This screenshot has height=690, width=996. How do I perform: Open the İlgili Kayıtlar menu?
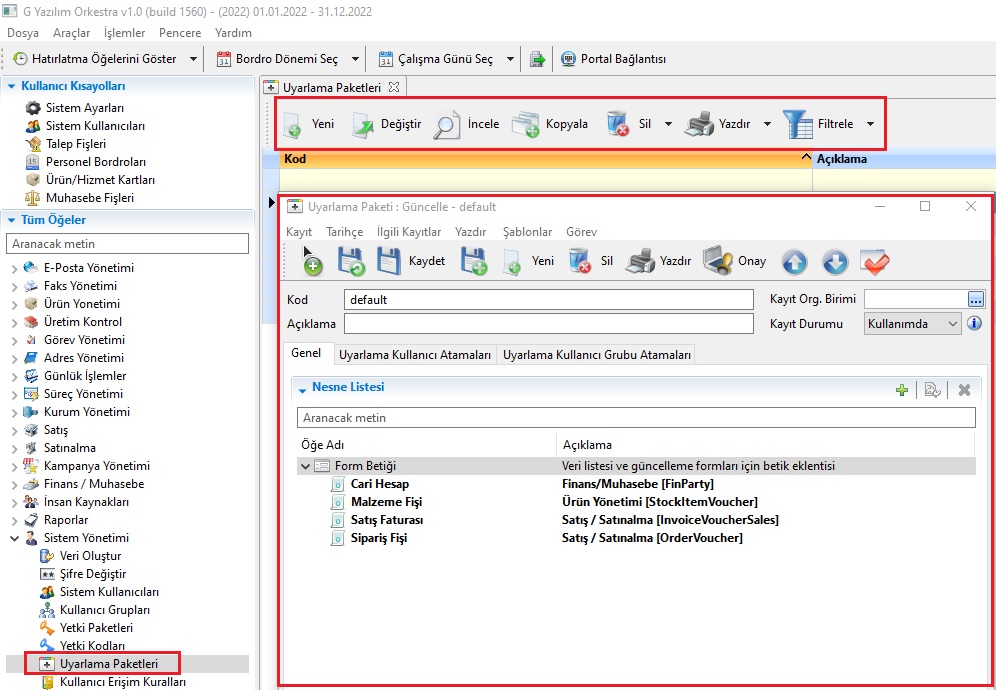click(x=408, y=232)
